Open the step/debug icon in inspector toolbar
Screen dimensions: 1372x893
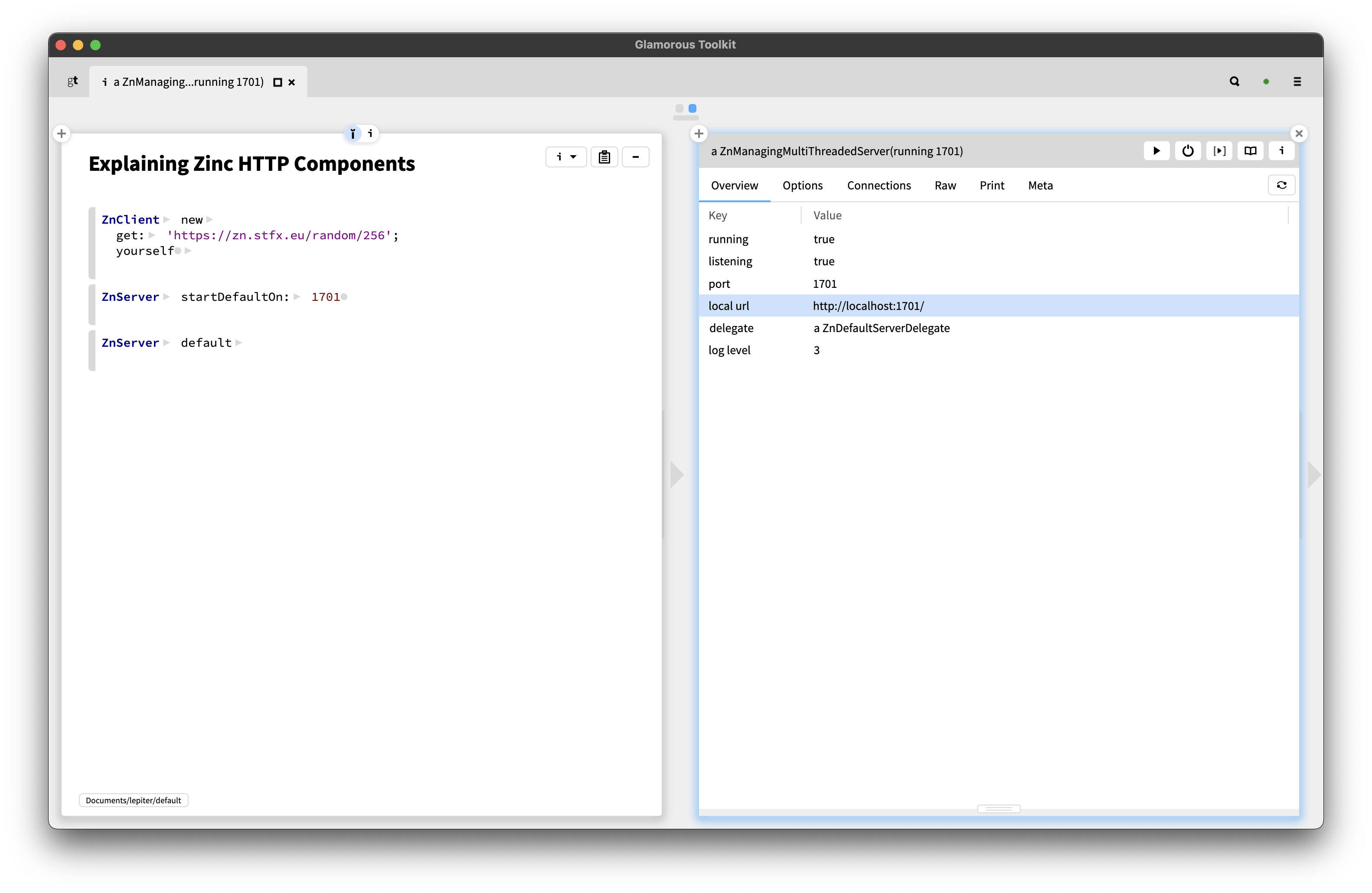coord(1219,151)
